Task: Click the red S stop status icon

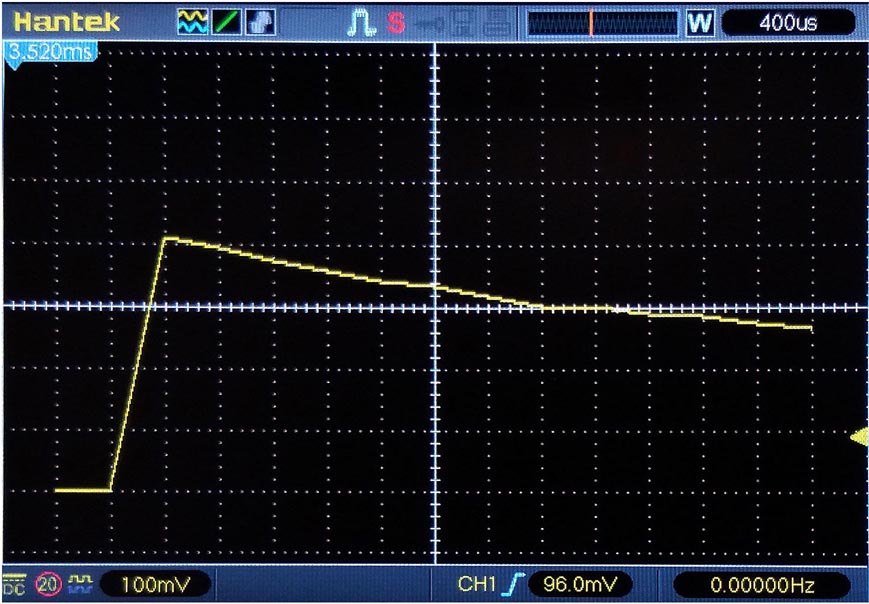Action: click(x=396, y=23)
